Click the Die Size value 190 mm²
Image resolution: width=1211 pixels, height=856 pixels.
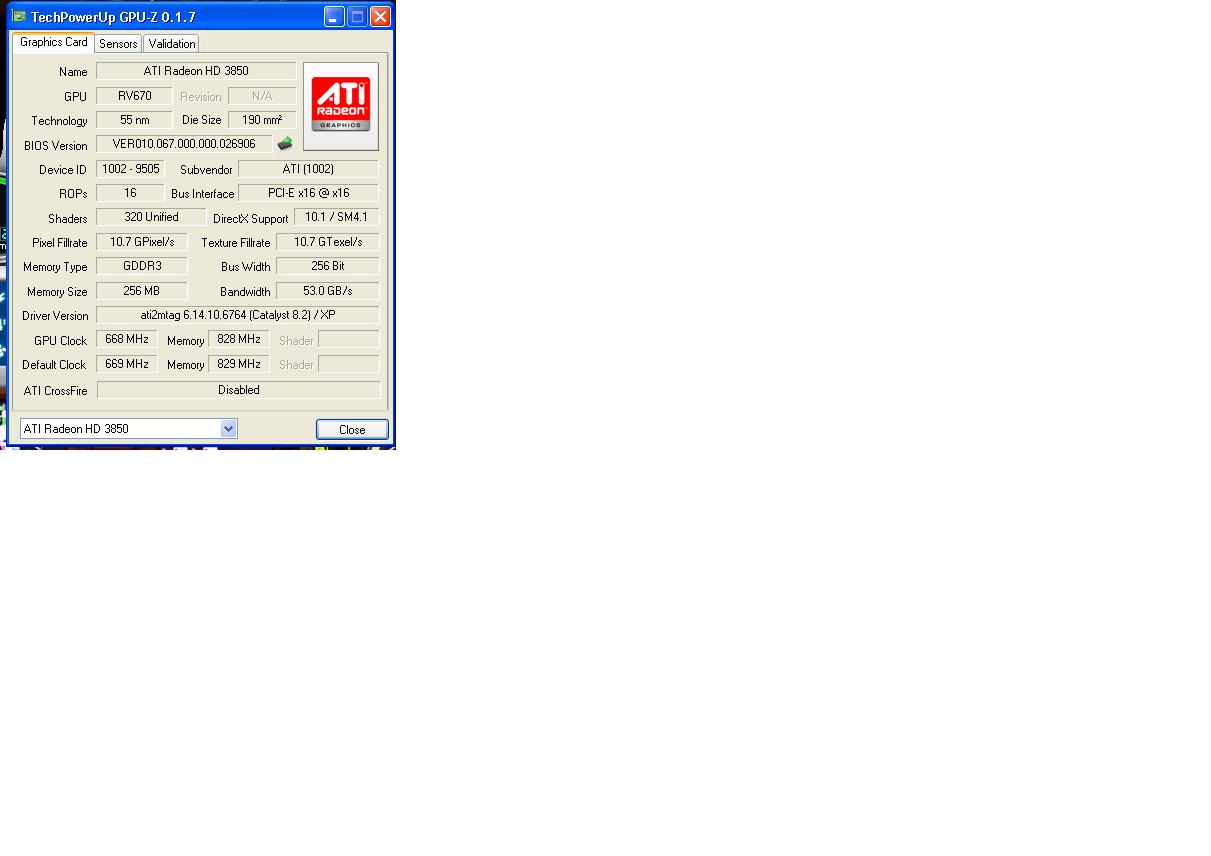pos(262,120)
